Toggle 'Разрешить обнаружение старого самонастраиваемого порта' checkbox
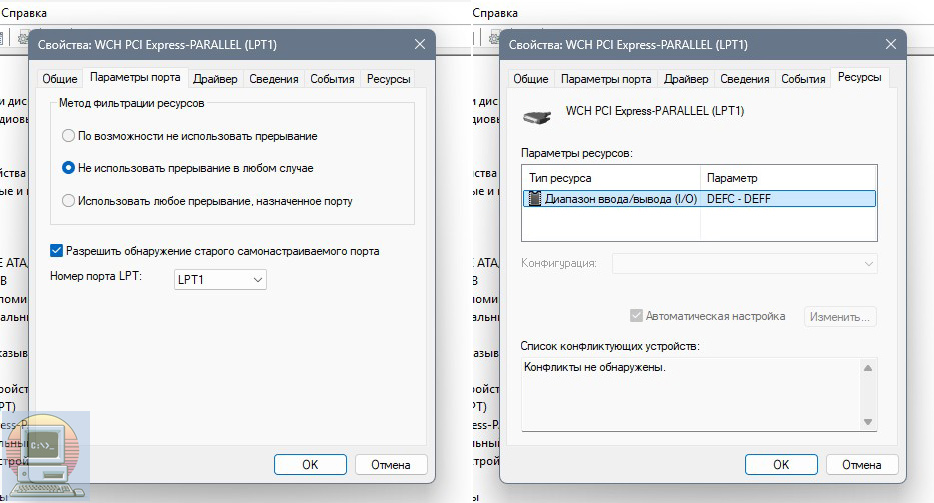 tap(57, 251)
